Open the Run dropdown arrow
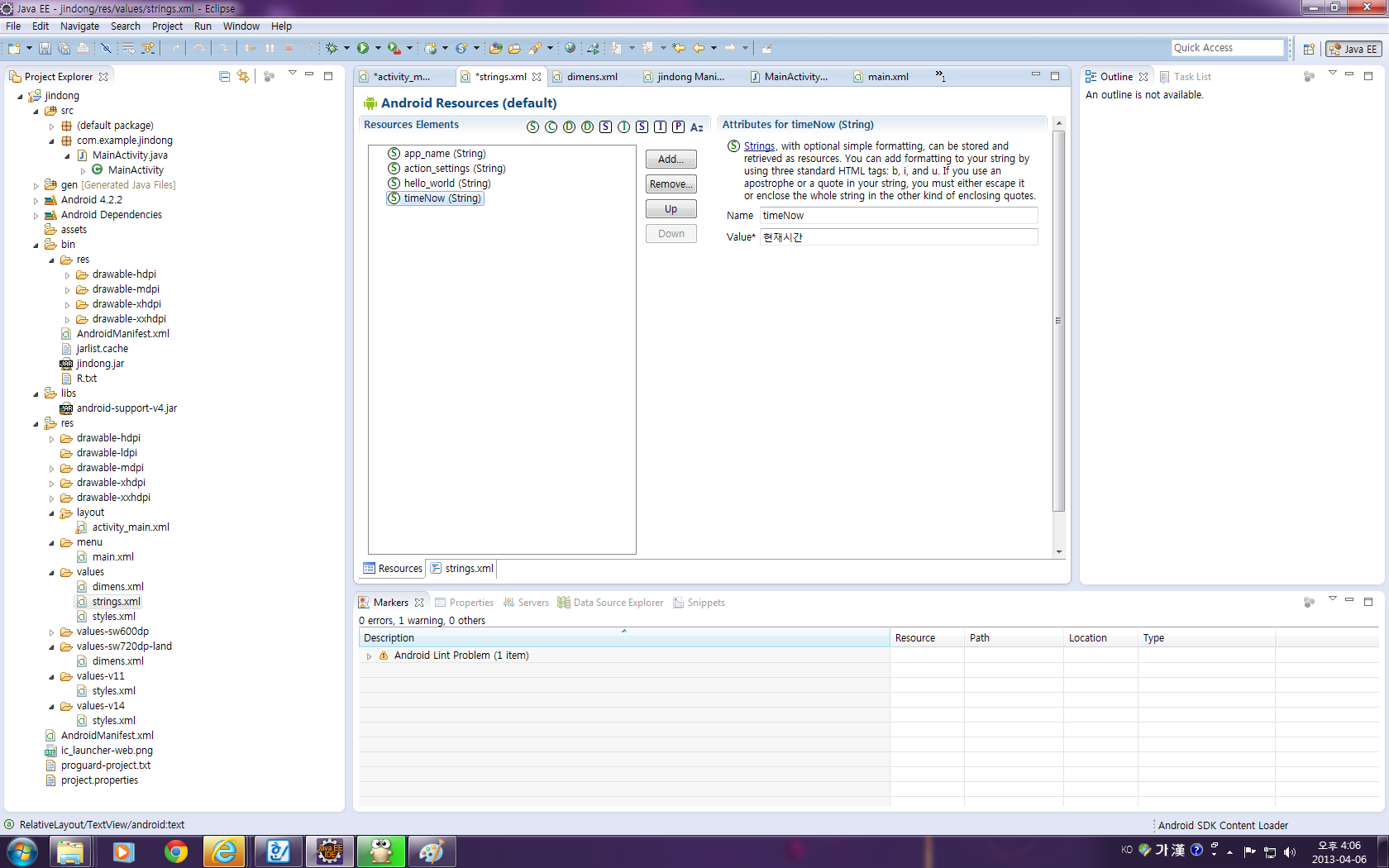Image resolution: width=1389 pixels, height=868 pixels. [378, 48]
